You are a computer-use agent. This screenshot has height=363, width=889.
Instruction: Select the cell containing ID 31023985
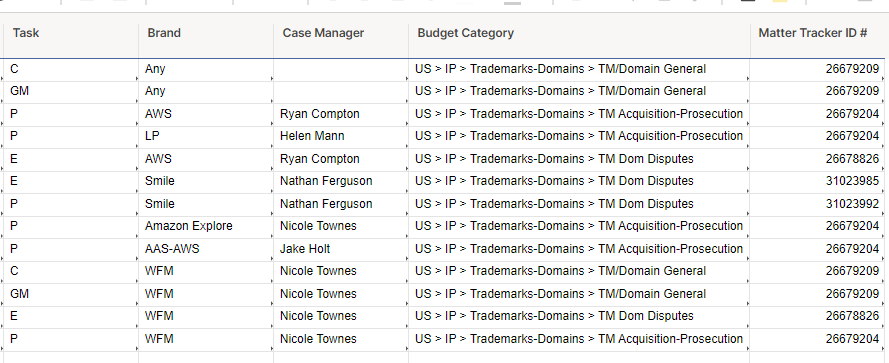coord(818,182)
